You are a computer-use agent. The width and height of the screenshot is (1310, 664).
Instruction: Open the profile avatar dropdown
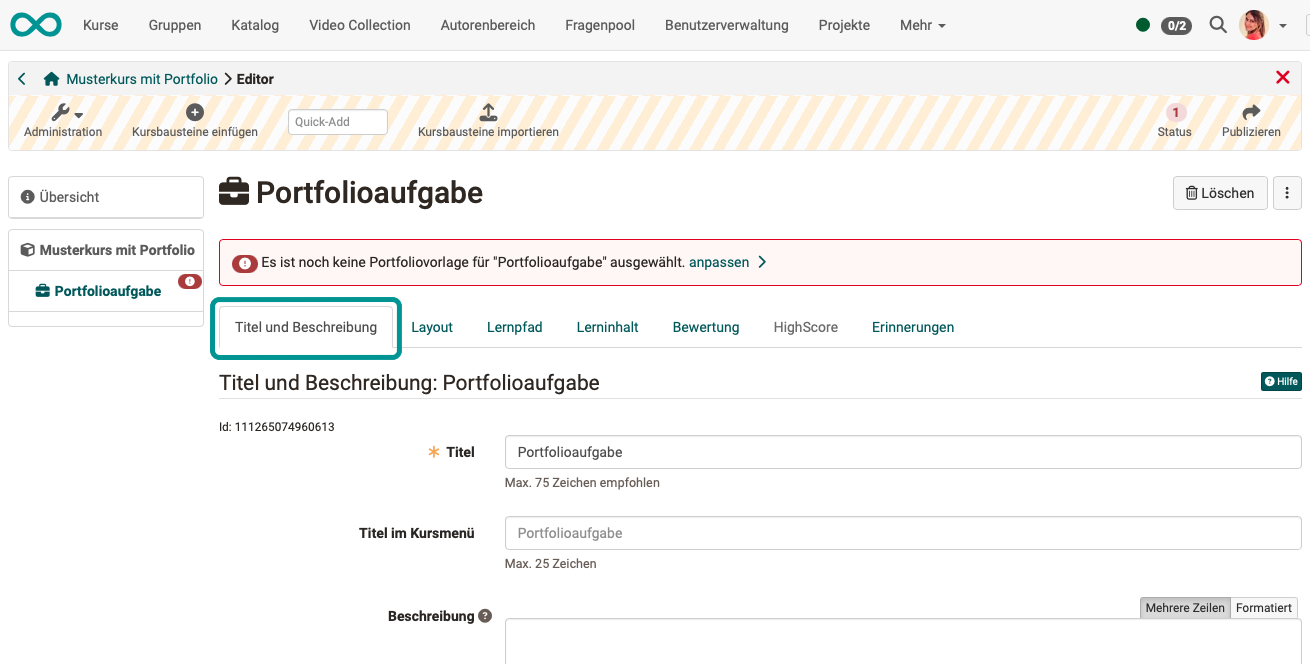(1252, 25)
